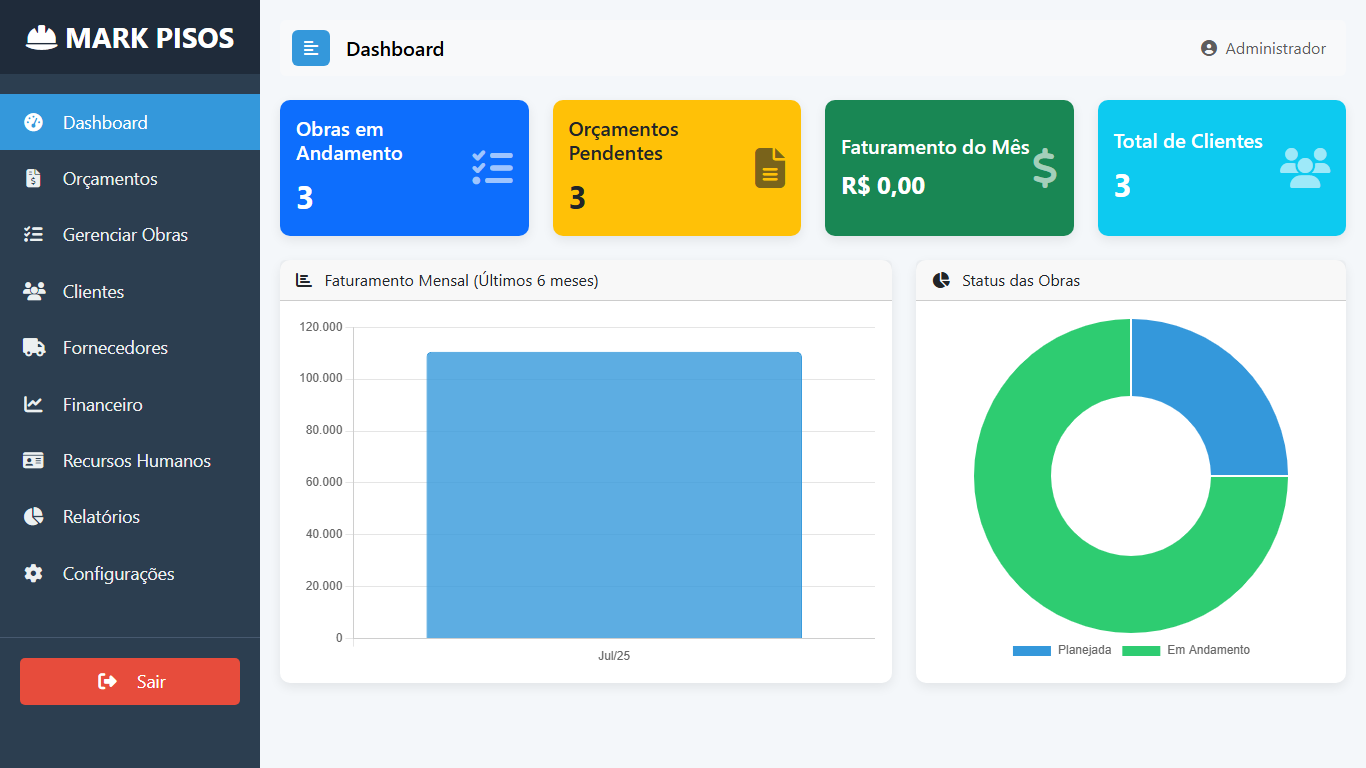The width and height of the screenshot is (1366, 768).
Task: Click the hard hat logo icon
Action: point(41,38)
